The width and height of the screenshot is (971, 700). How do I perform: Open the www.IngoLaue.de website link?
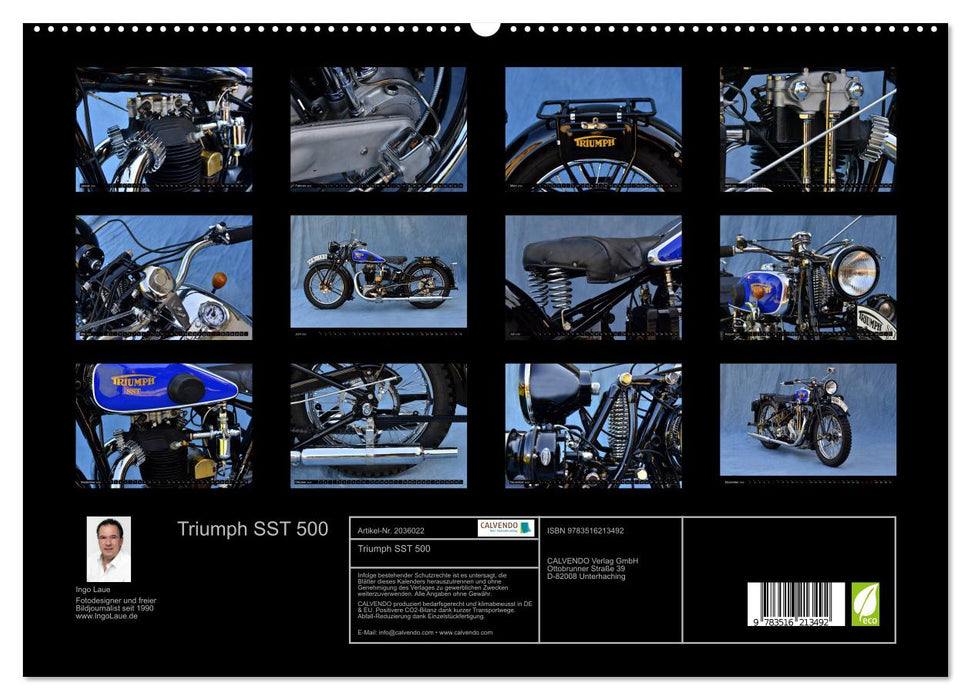[x=107, y=616]
